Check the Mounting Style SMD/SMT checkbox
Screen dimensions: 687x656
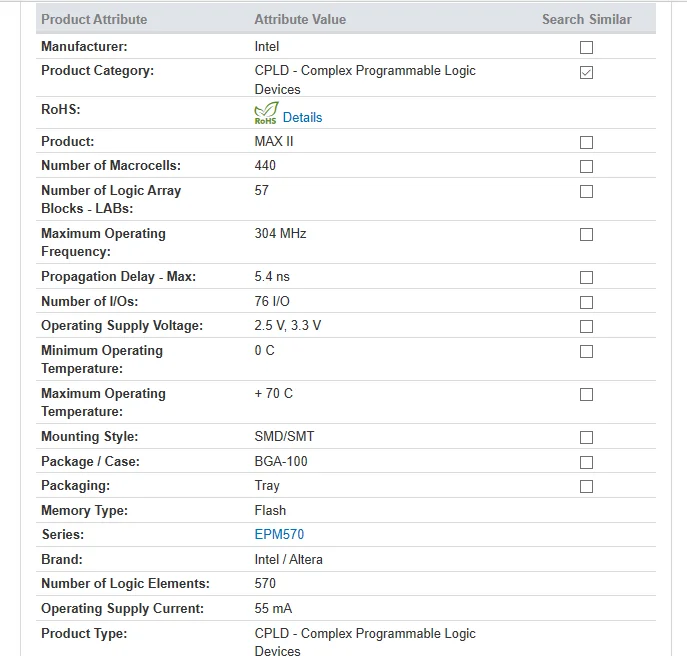(x=586, y=437)
